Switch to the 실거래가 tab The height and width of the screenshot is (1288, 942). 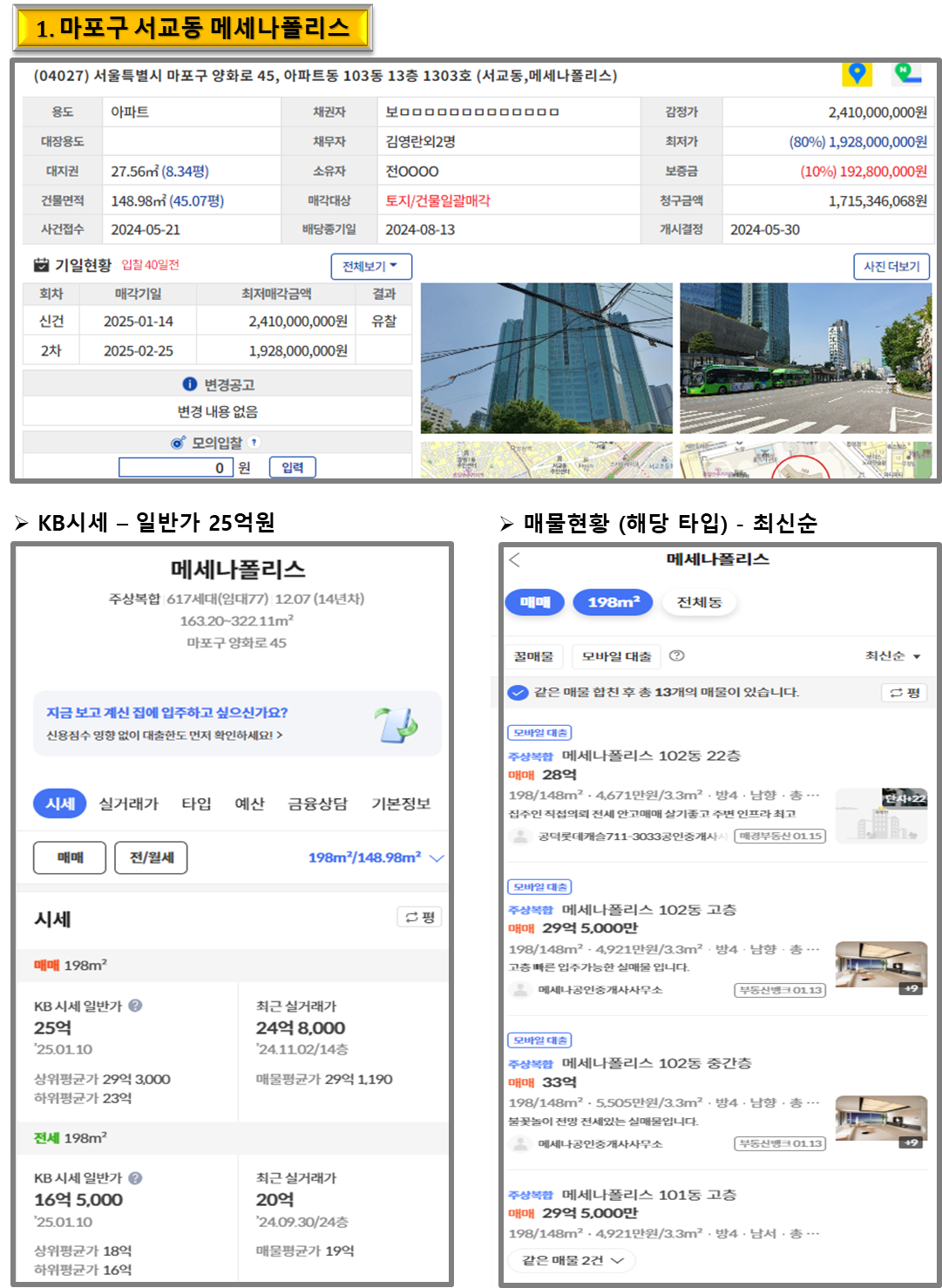tap(129, 803)
